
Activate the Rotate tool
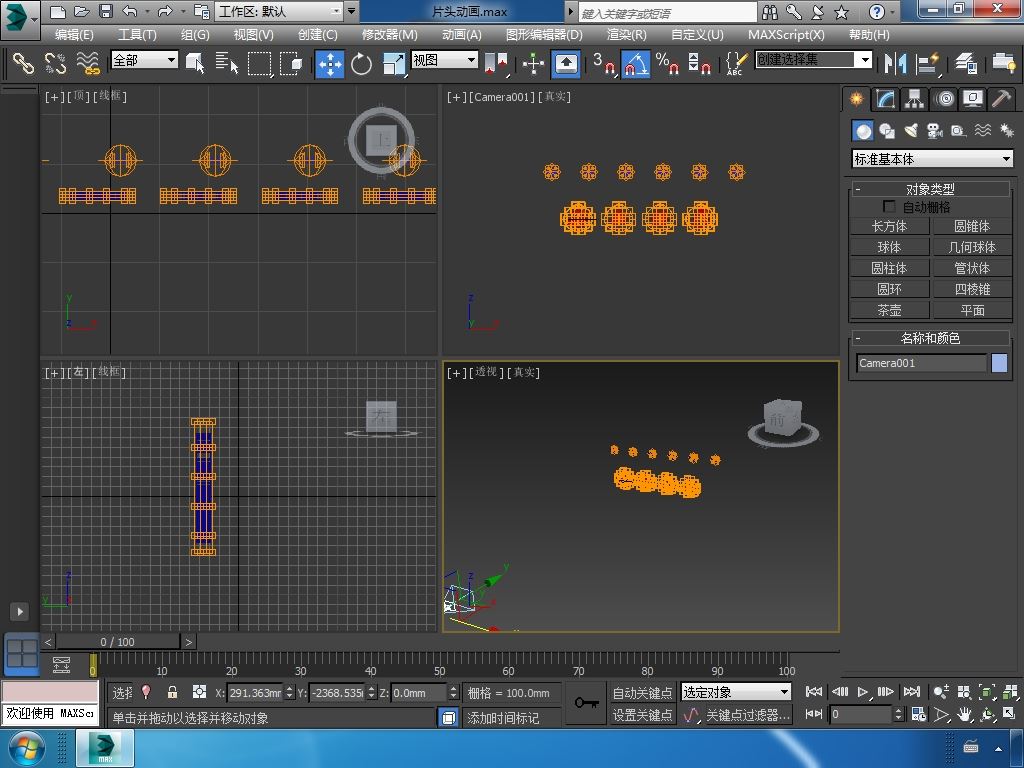(x=361, y=63)
